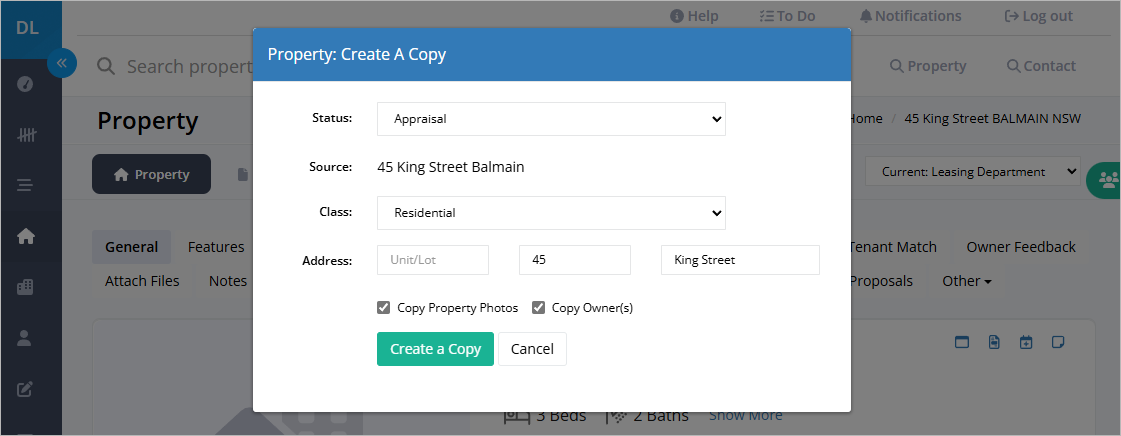The height and width of the screenshot is (436, 1121).
Task: Click the Search property input box
Action: point(190,66)
